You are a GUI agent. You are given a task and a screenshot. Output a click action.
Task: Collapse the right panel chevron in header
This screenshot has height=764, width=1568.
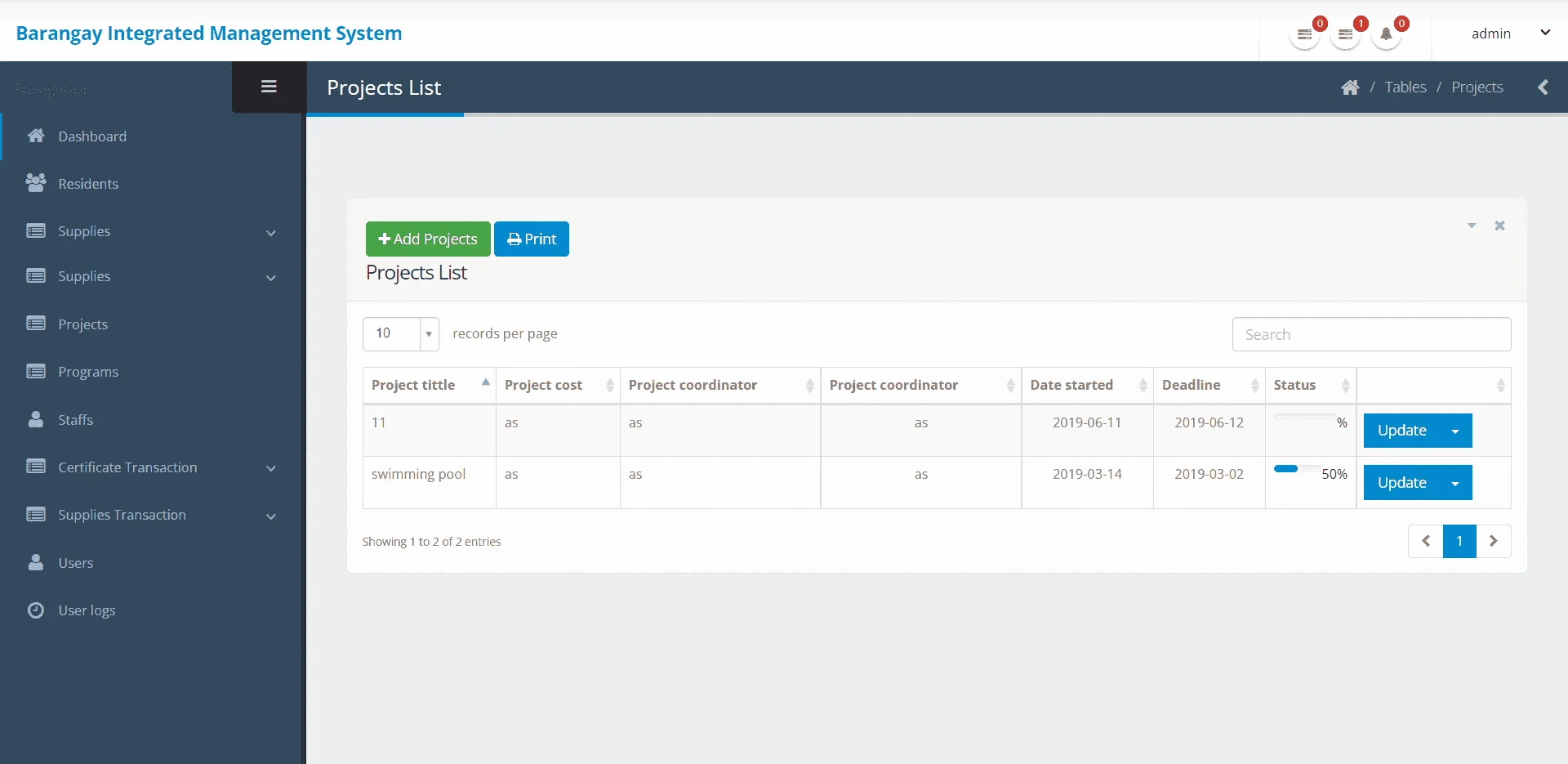click(1543, 87)
